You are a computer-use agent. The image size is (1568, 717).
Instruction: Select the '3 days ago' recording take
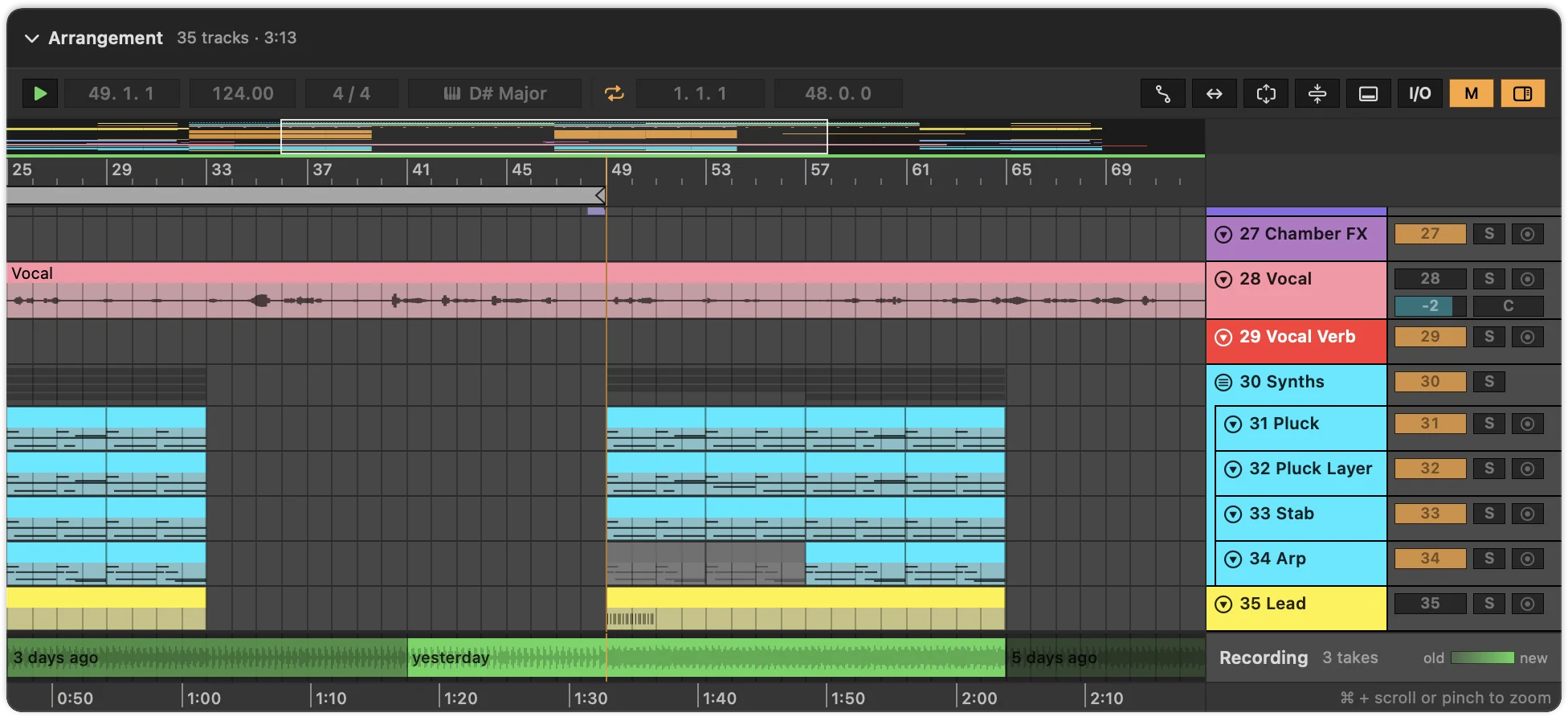coord(207,658)
